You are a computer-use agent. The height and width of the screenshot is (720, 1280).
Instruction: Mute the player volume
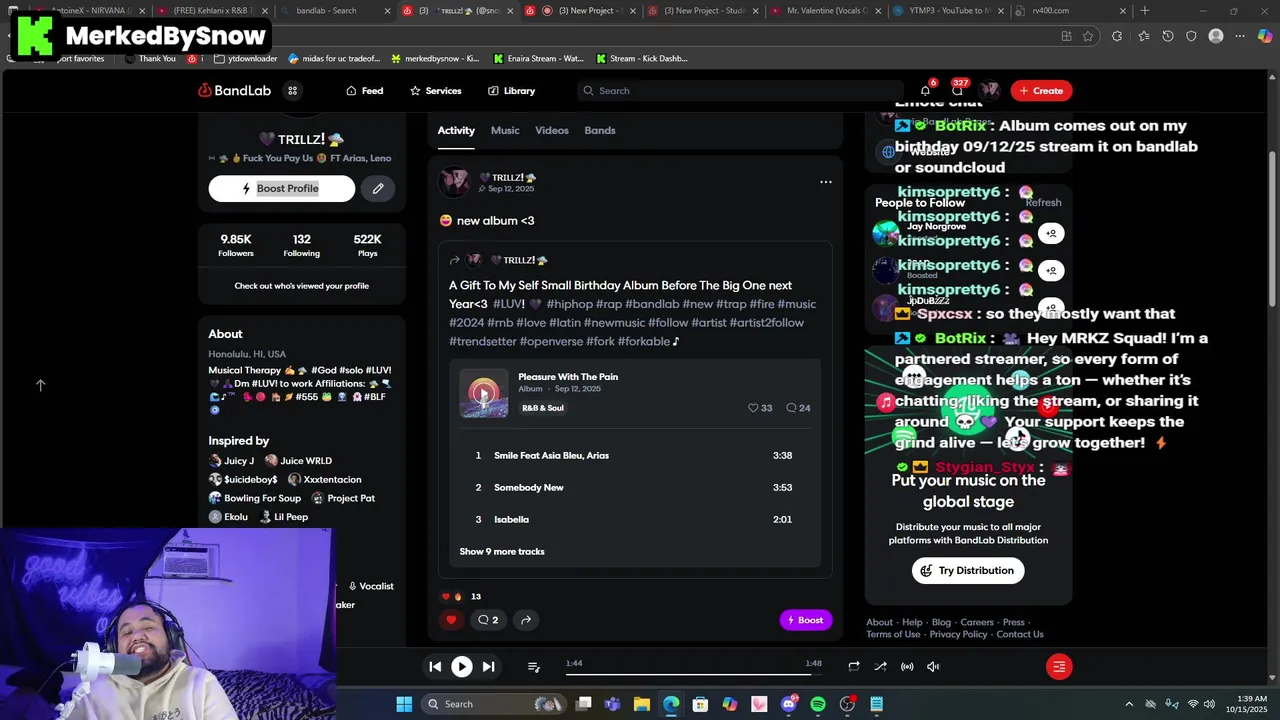pos(933,667)
